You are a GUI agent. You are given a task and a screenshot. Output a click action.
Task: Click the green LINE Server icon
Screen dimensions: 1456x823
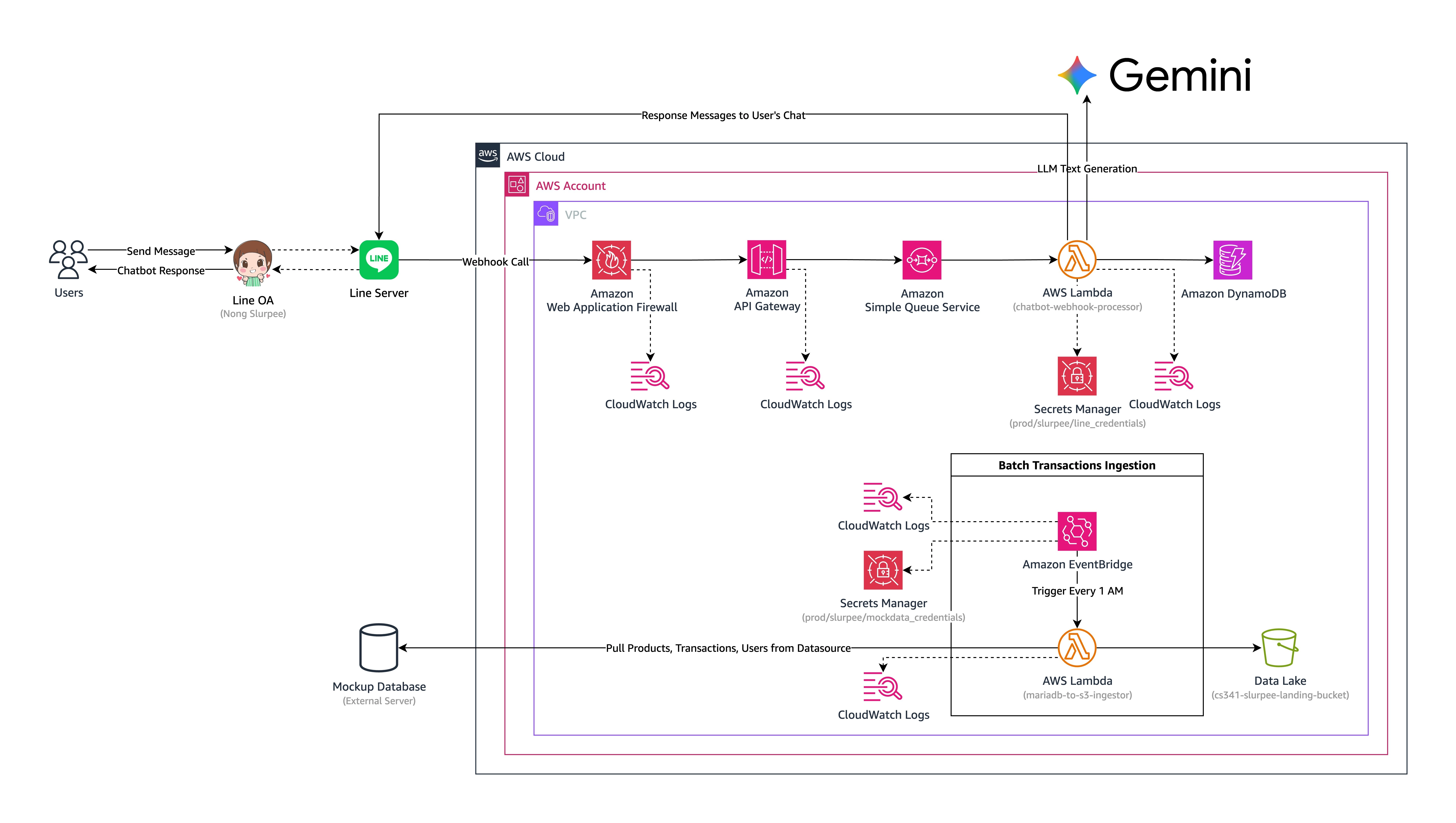(379, 260)
